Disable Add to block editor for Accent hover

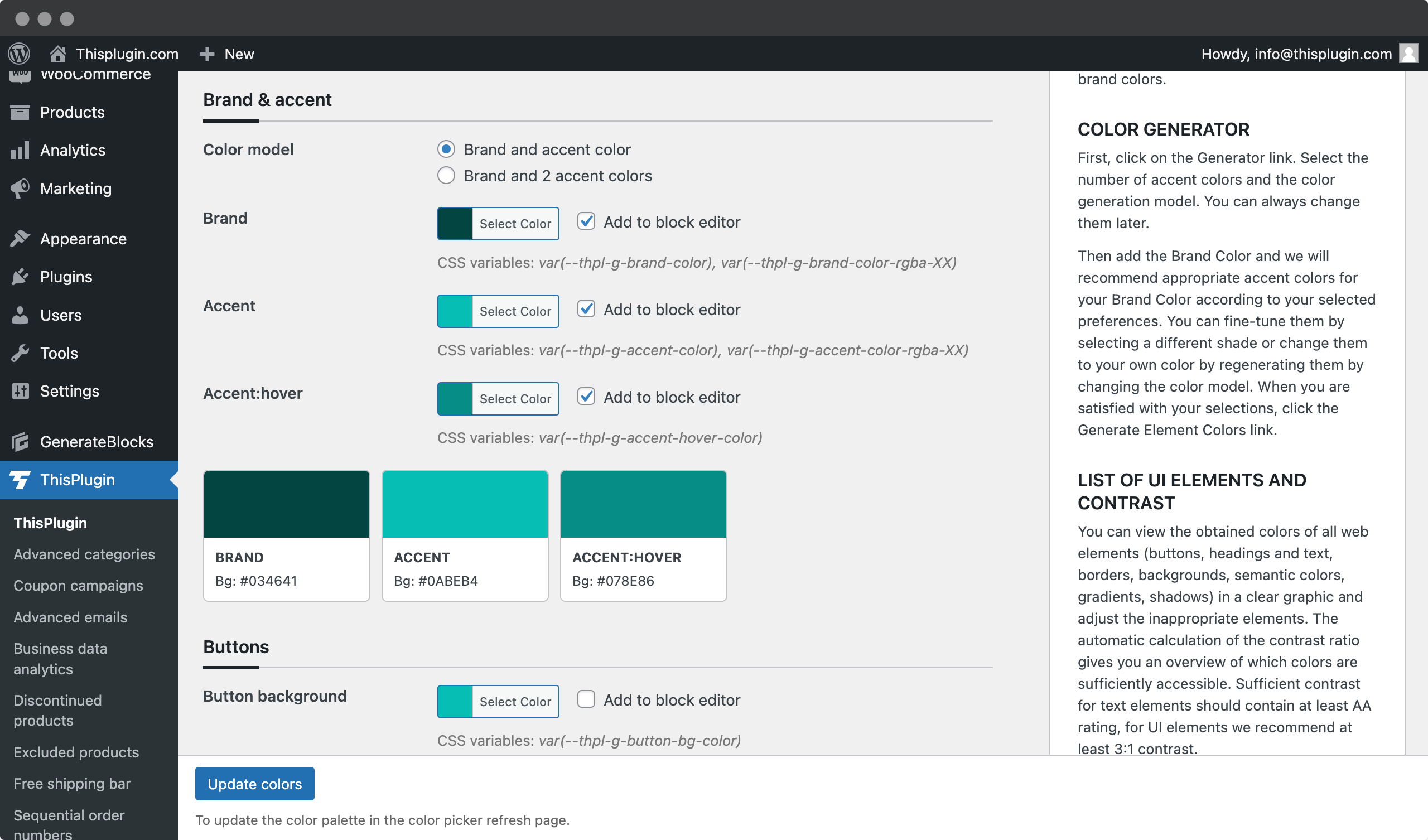point(586,396)
